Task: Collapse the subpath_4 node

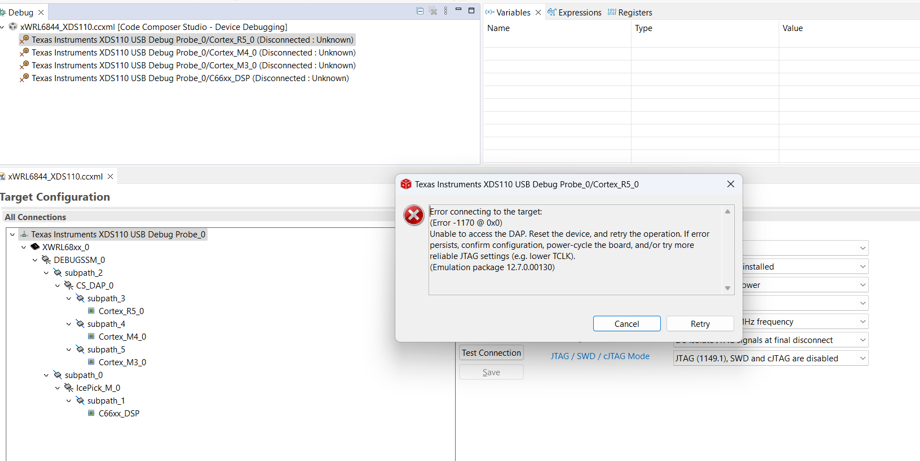Action: pyautogui.click(x=69, y=324)
